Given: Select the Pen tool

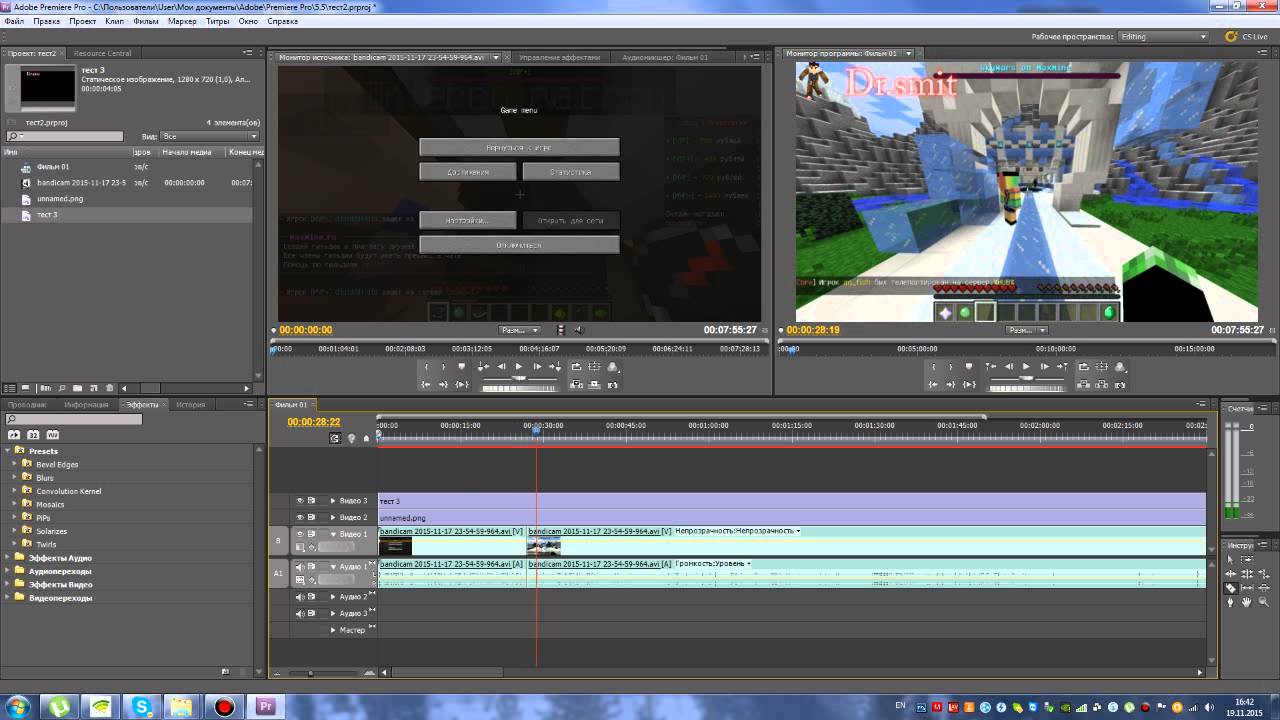Looking at the screenshot, I should point(1231,601).
